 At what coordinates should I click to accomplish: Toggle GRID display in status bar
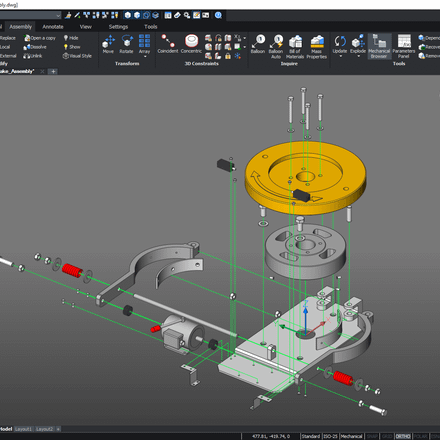387,436
